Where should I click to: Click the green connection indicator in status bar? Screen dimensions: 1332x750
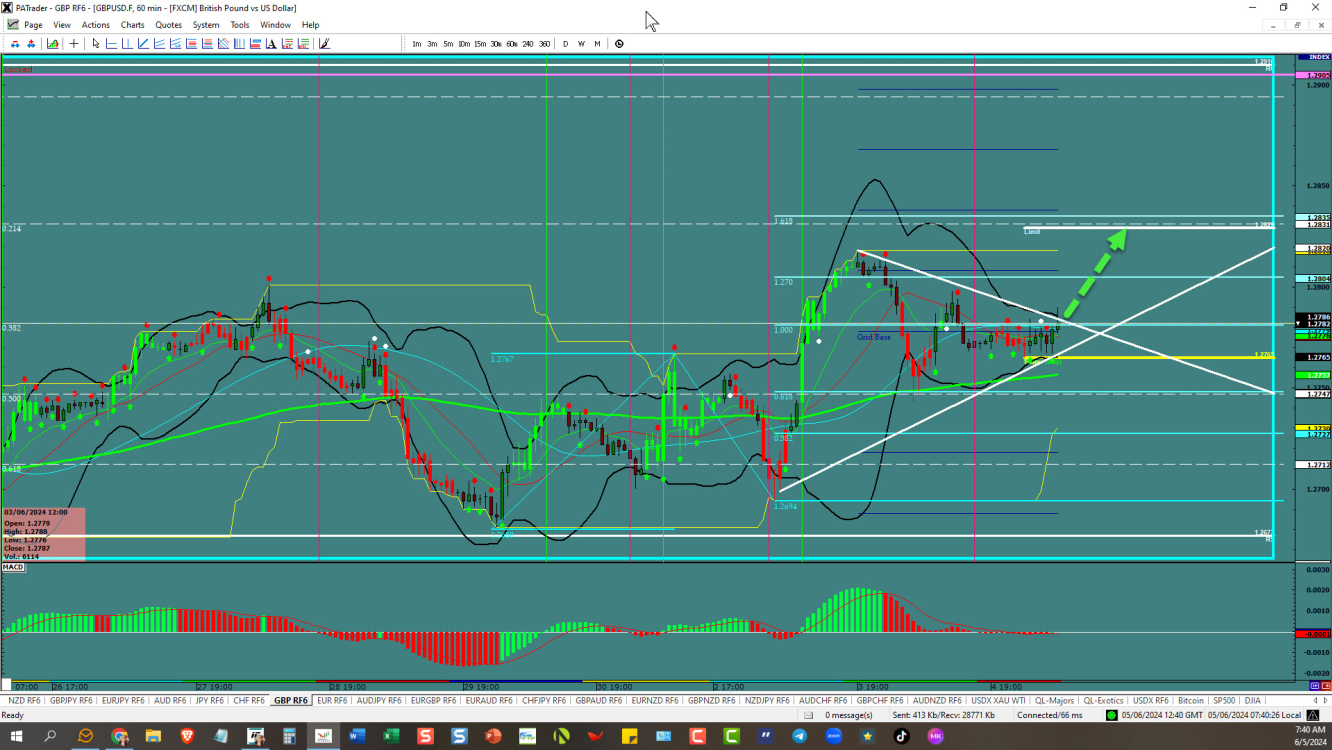tap(1111, 715)
